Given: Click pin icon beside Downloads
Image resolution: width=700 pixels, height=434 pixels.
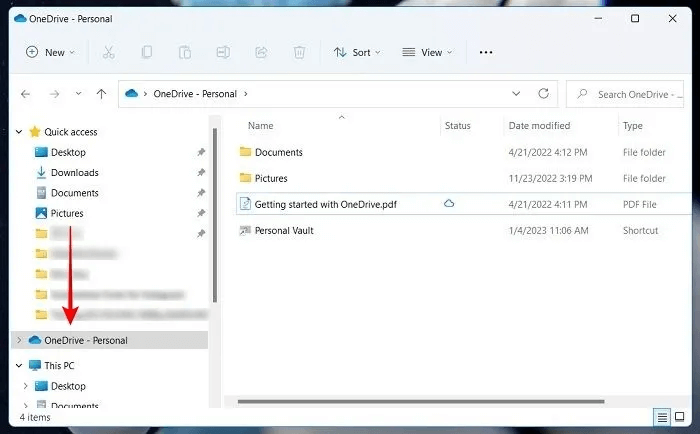Looking at the screenshot, I should point(201,172).
